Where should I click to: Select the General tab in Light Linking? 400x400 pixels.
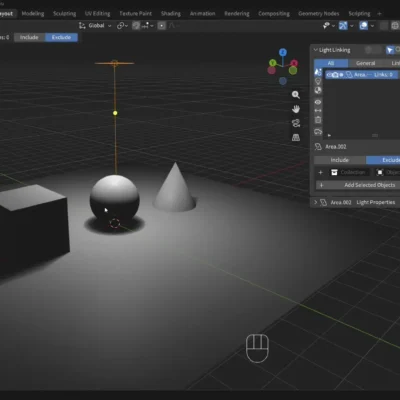[x=365, y=63]
